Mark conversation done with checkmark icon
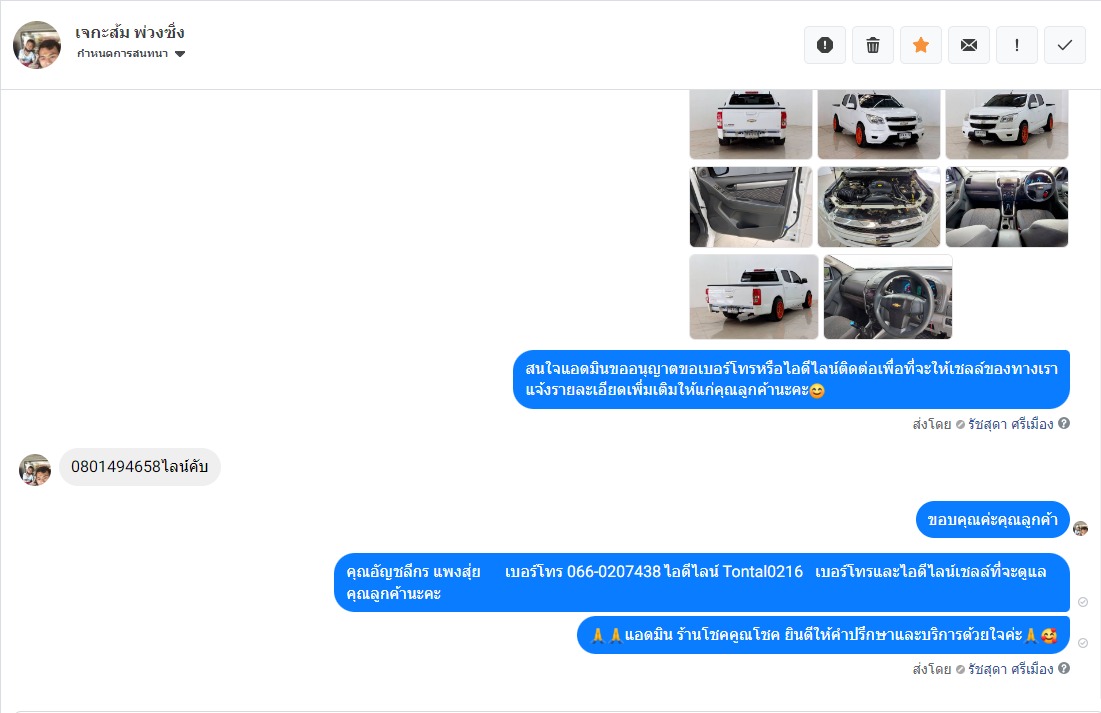Screen dimensions: 1101x713 1064,45
